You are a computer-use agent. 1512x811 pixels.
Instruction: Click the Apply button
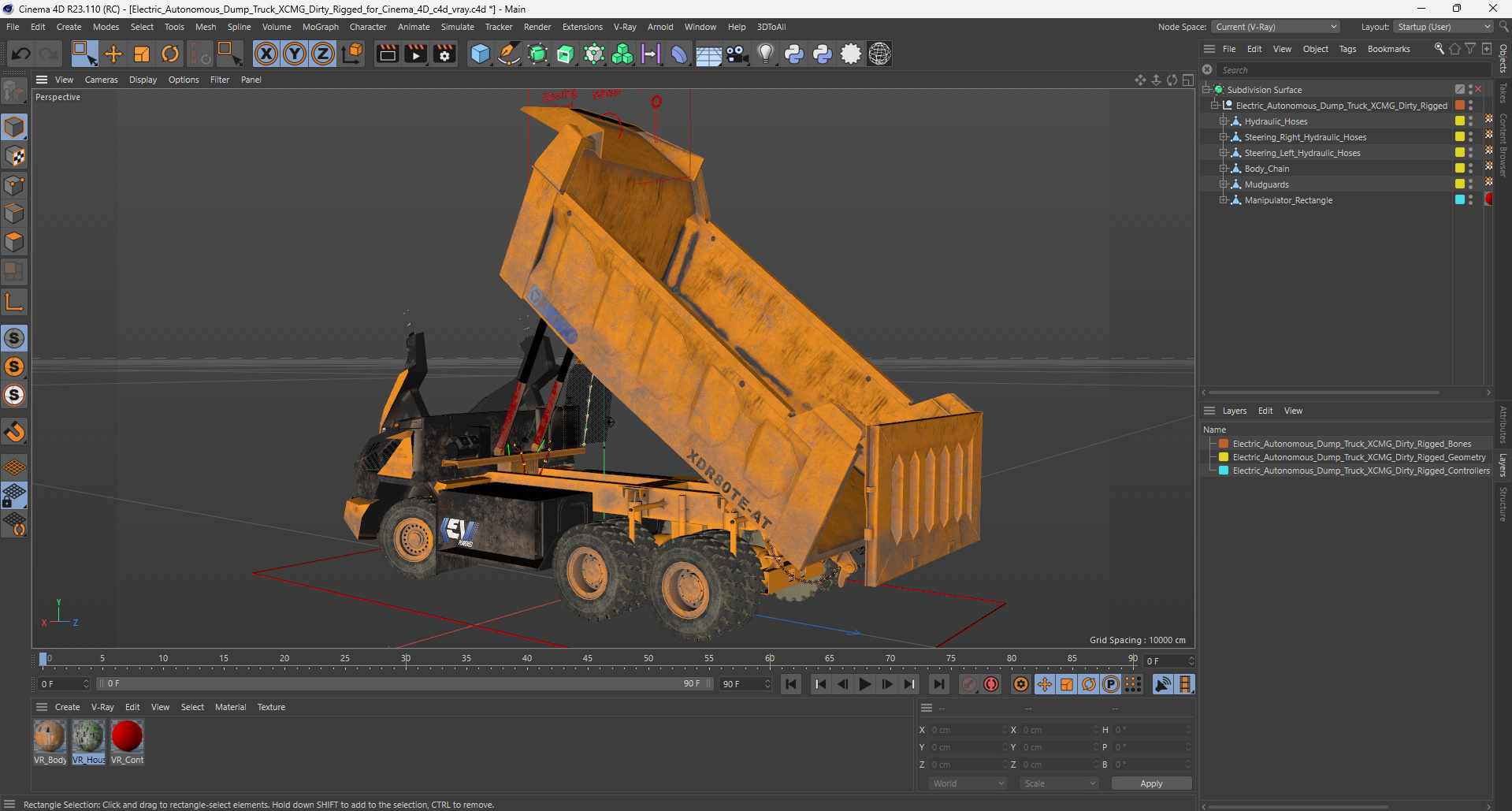[1151, 783]
